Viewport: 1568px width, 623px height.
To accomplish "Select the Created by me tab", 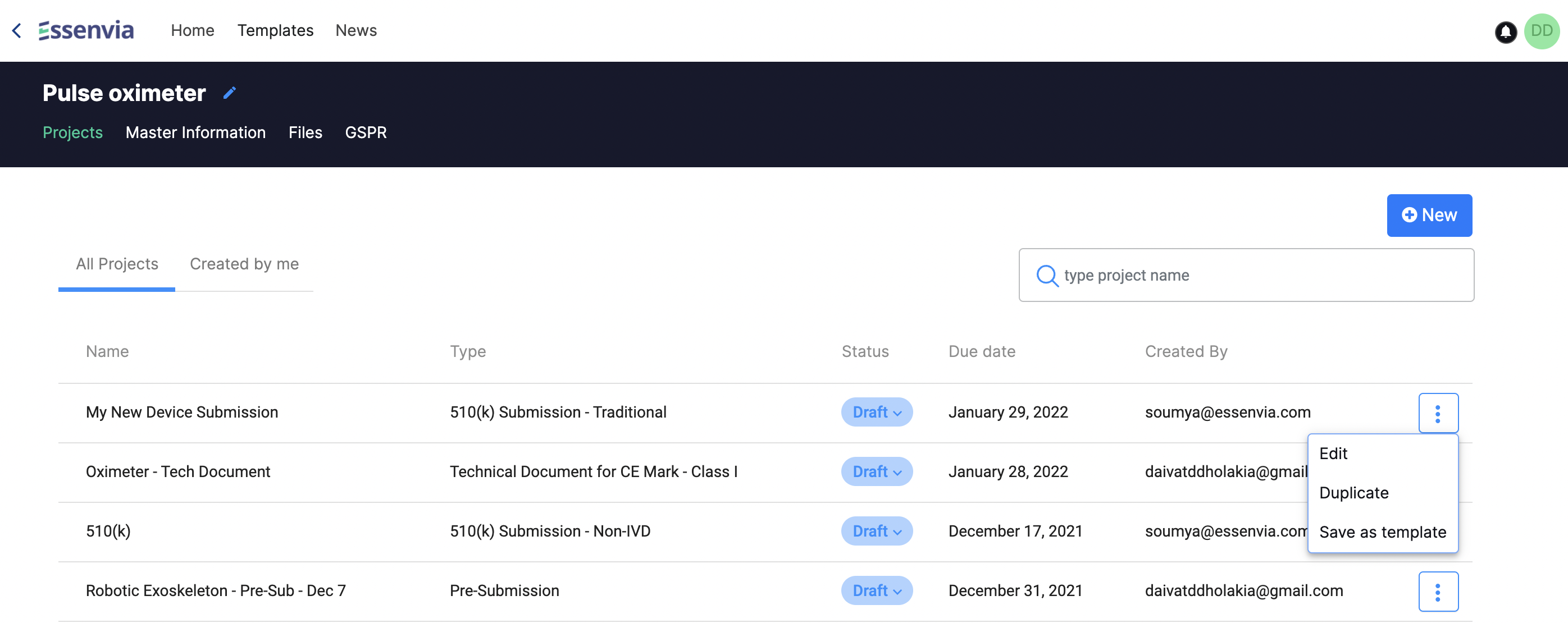I will (x=244, y=264).
